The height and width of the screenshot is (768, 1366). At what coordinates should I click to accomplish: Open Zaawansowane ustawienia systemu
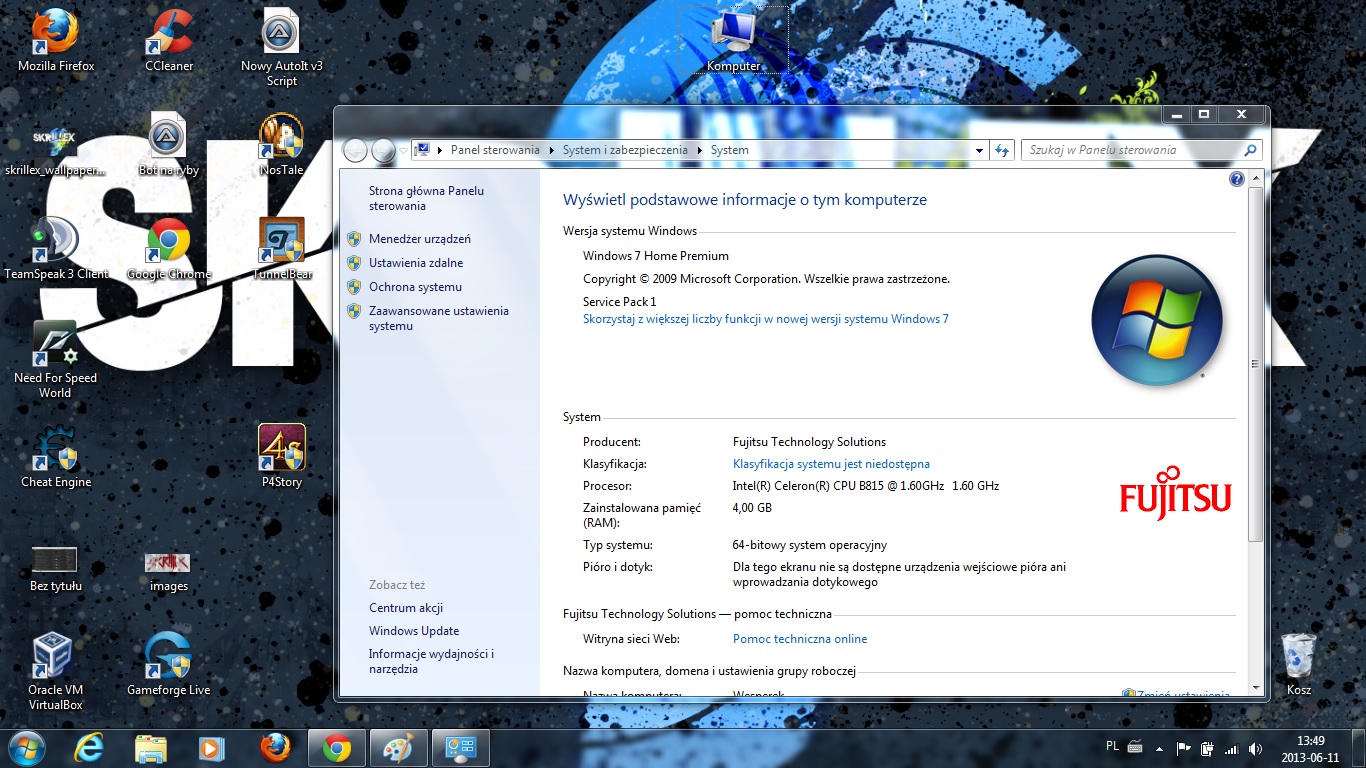click(438, 318)
